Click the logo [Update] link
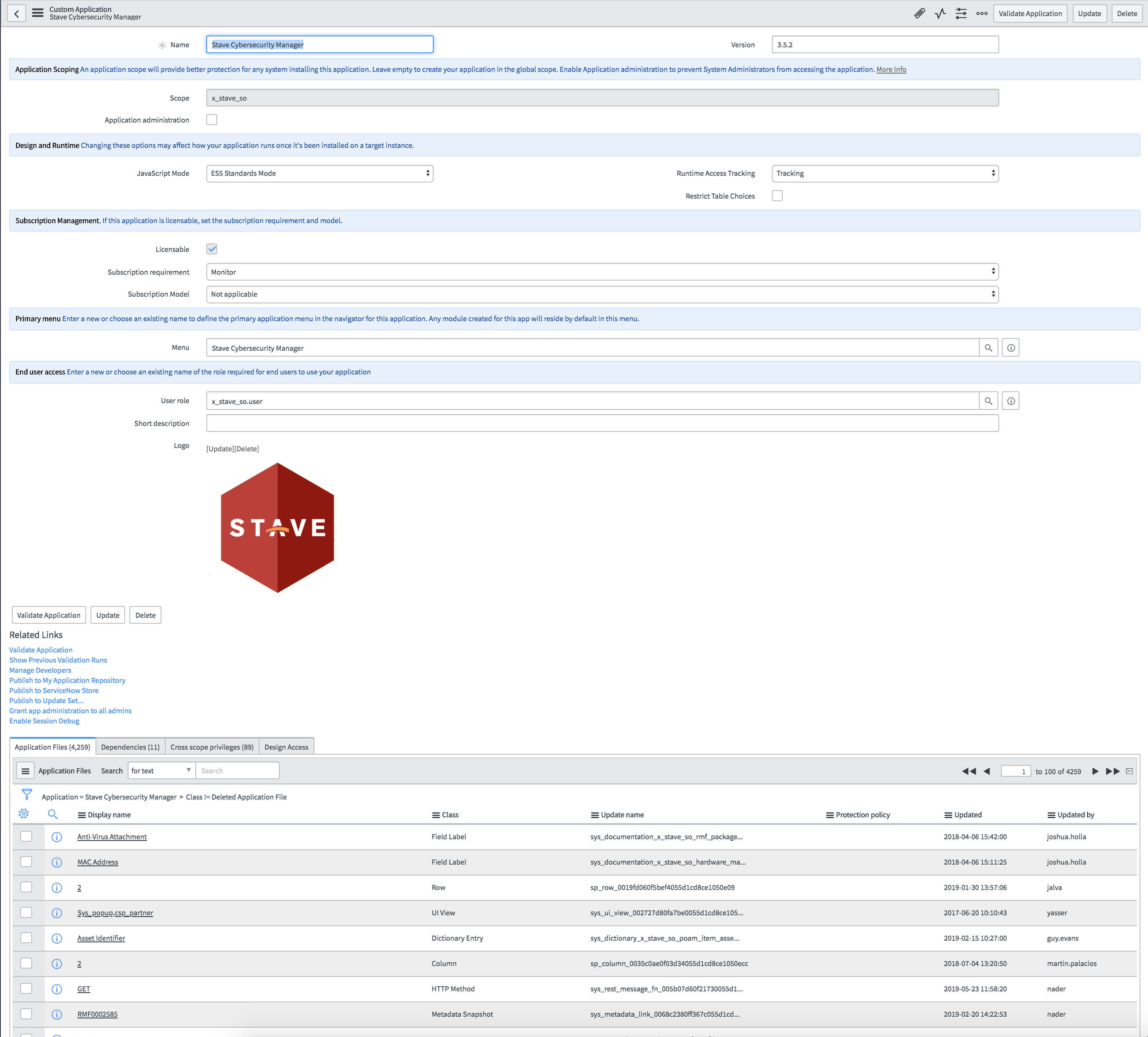Screen dimensions: 1148x1037 (220, 448)
